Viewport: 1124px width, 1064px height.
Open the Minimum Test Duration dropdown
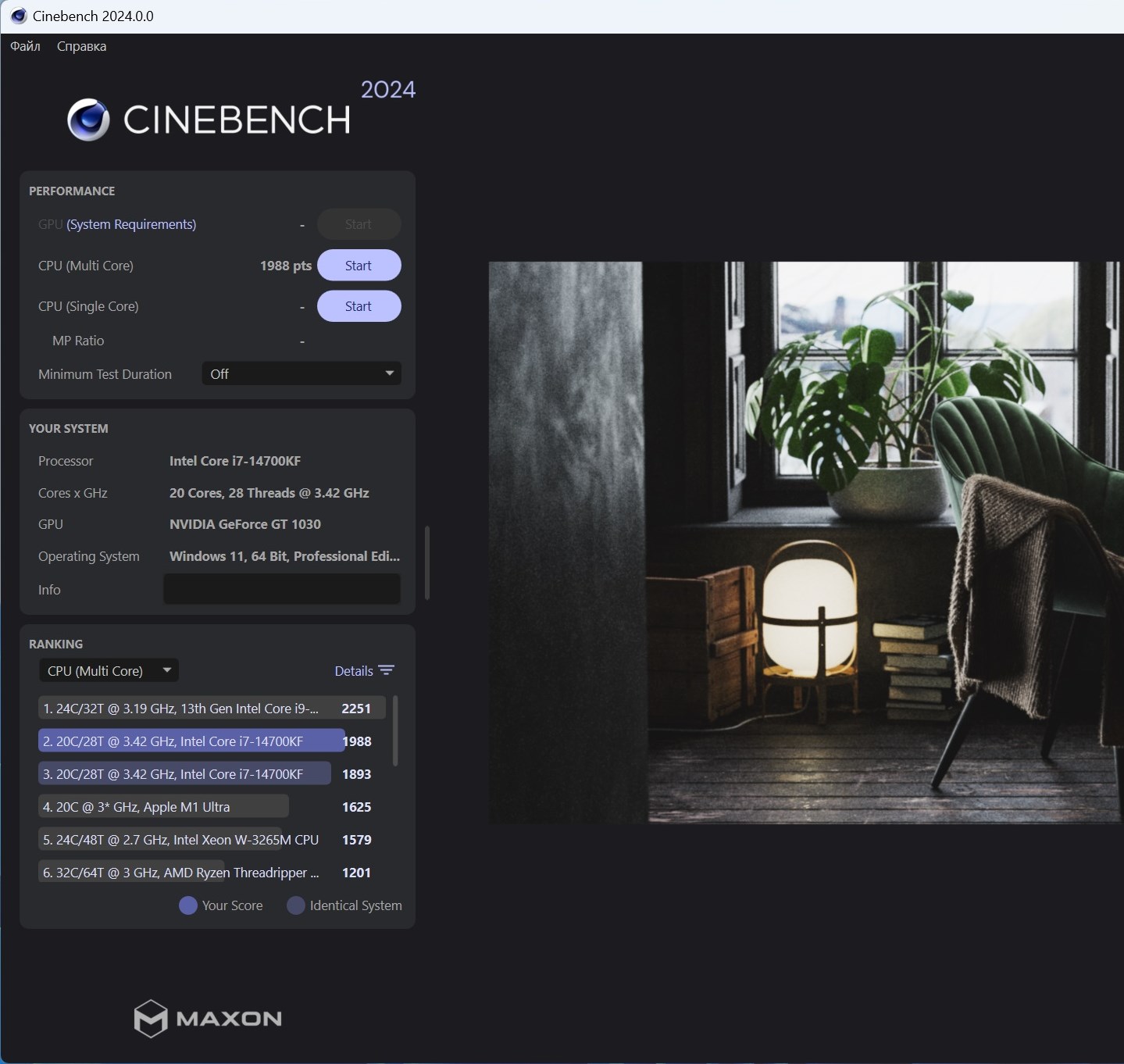302,373
